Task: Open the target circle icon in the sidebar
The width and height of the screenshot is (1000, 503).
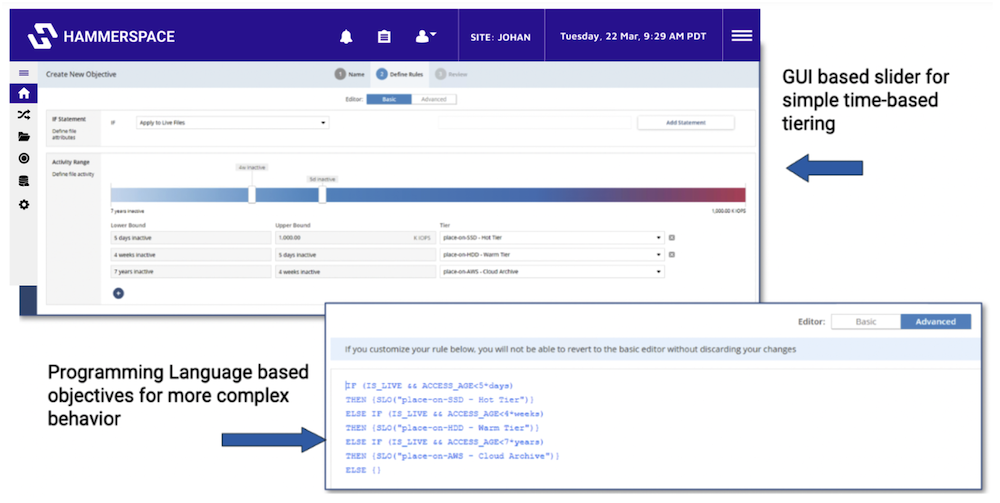Action: pyautogui.click(x=24, y=158)
